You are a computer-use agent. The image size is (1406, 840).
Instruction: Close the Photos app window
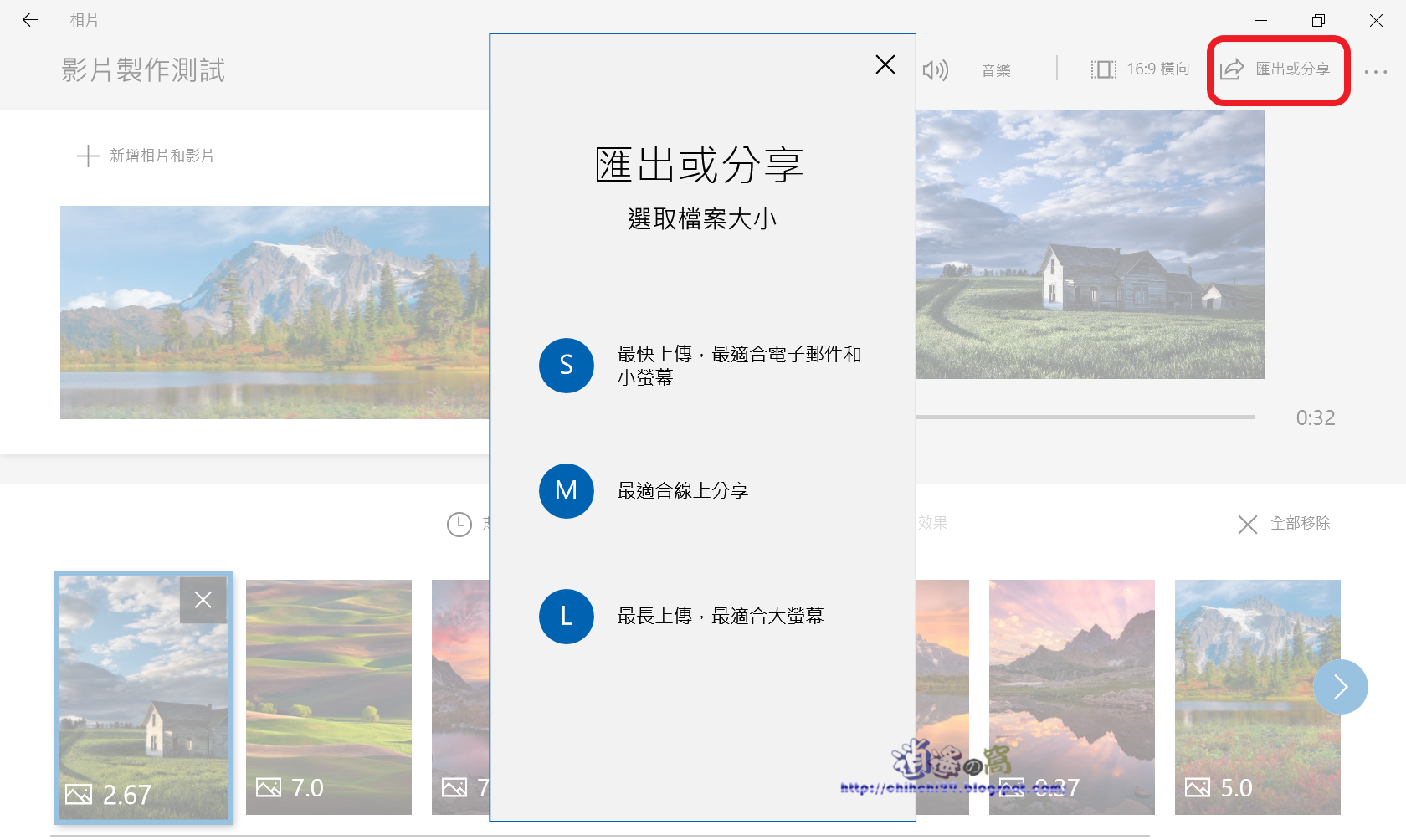point(1376,20)
